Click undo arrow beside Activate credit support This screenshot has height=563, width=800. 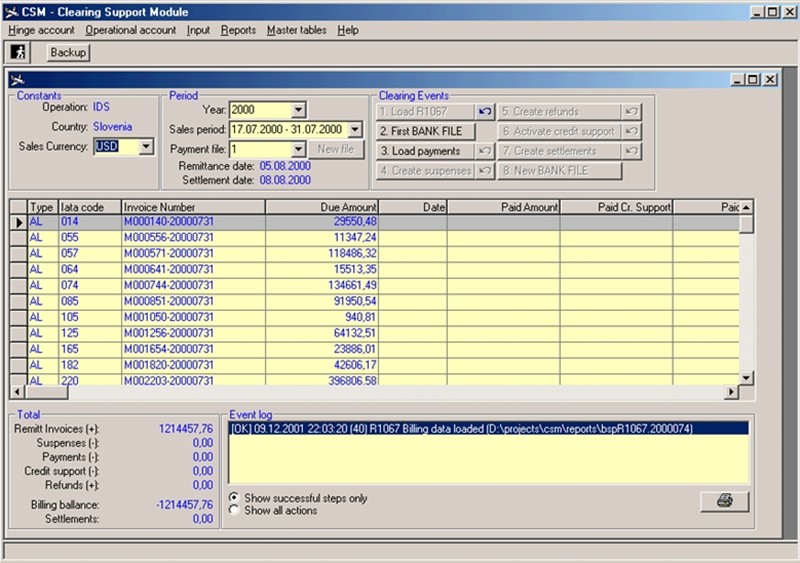[x=631, y=132]
